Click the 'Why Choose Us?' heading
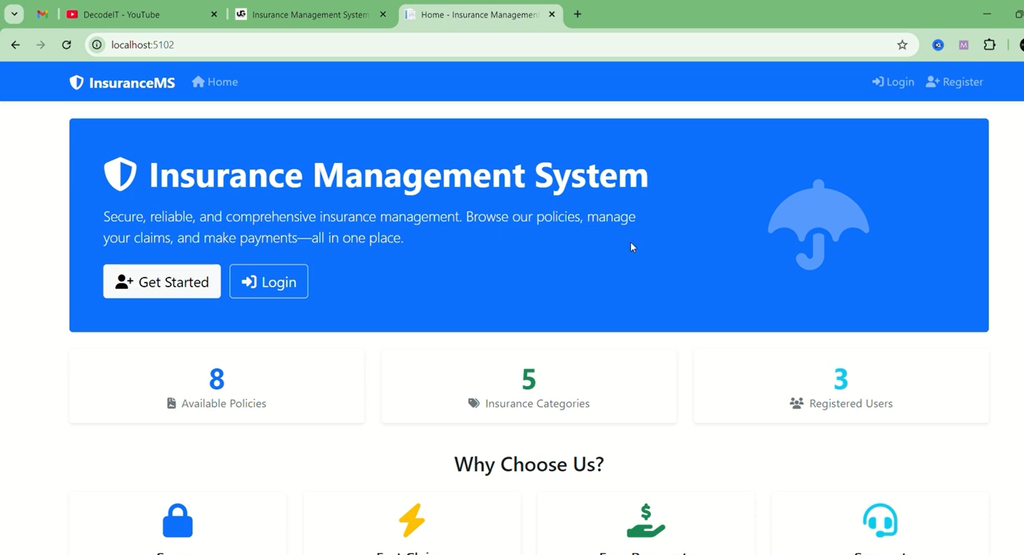This screenshot has height=555, width=1024. click(529, 464)
